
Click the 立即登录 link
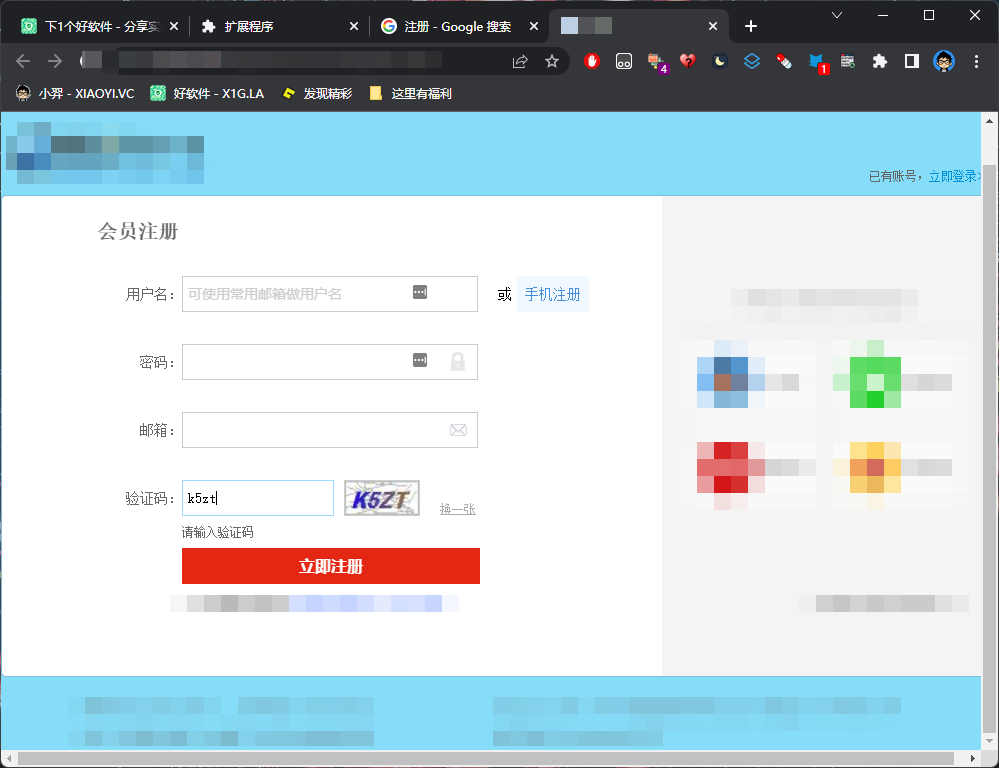(954, 177)
